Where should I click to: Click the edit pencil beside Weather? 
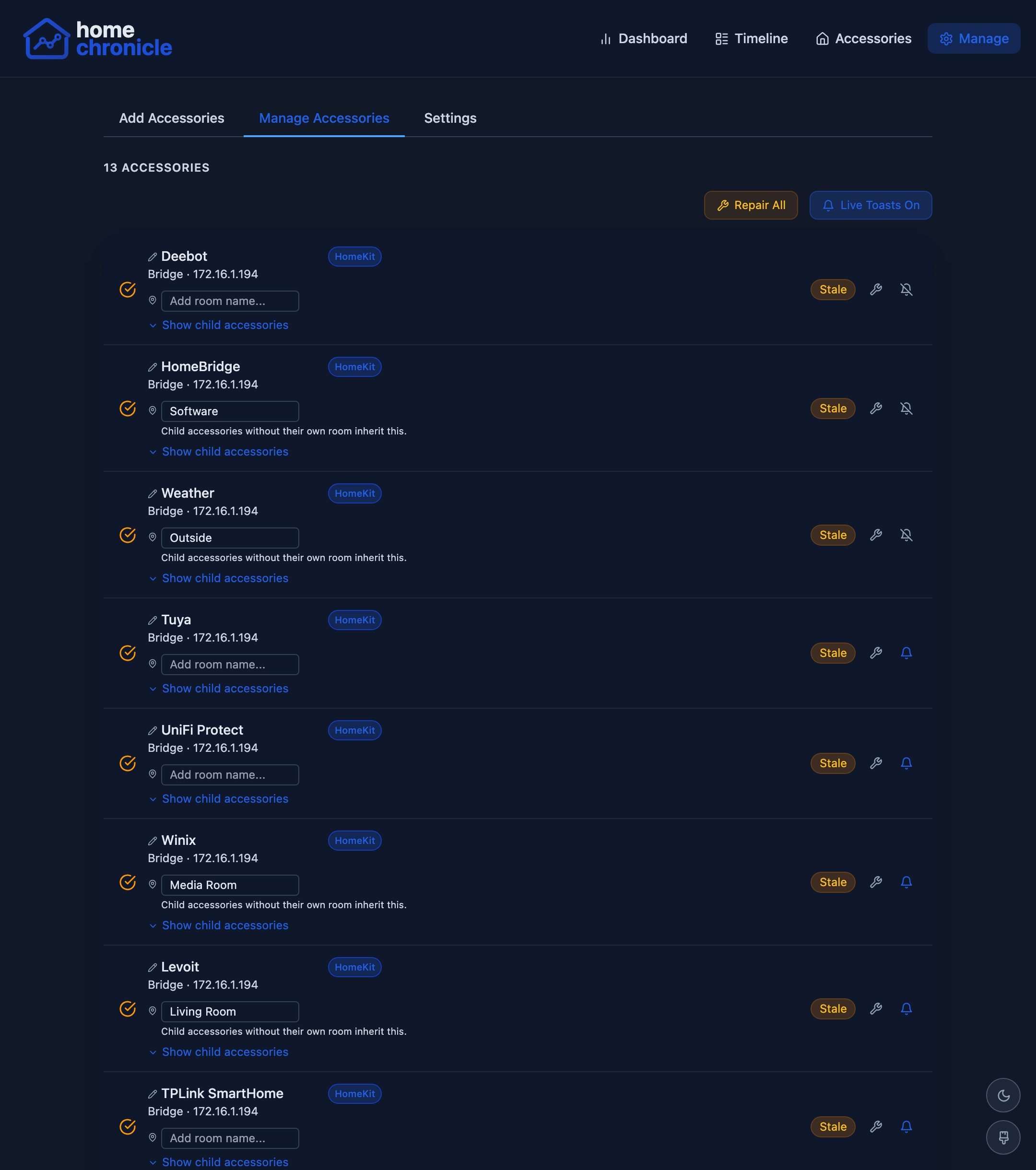click(153, 493)
